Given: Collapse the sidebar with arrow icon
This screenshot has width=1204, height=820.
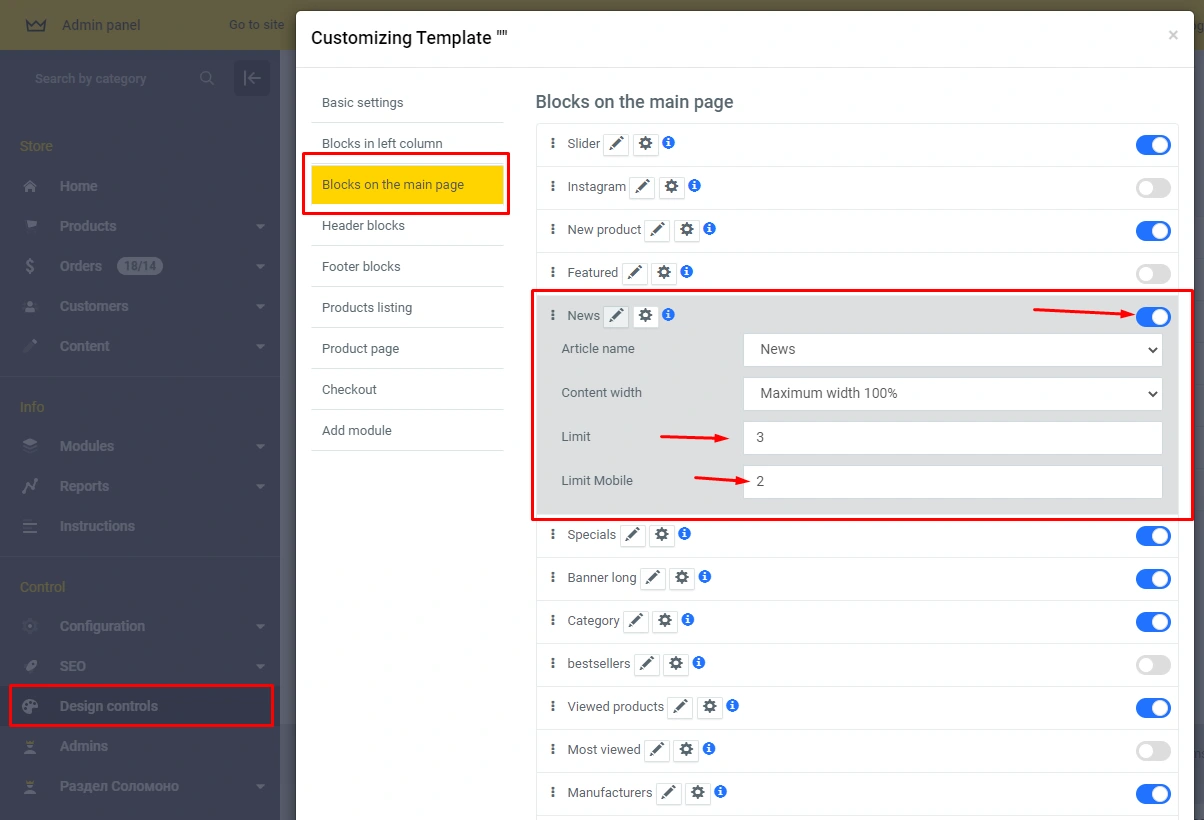Looking at the screenshot, I should 252,78.
